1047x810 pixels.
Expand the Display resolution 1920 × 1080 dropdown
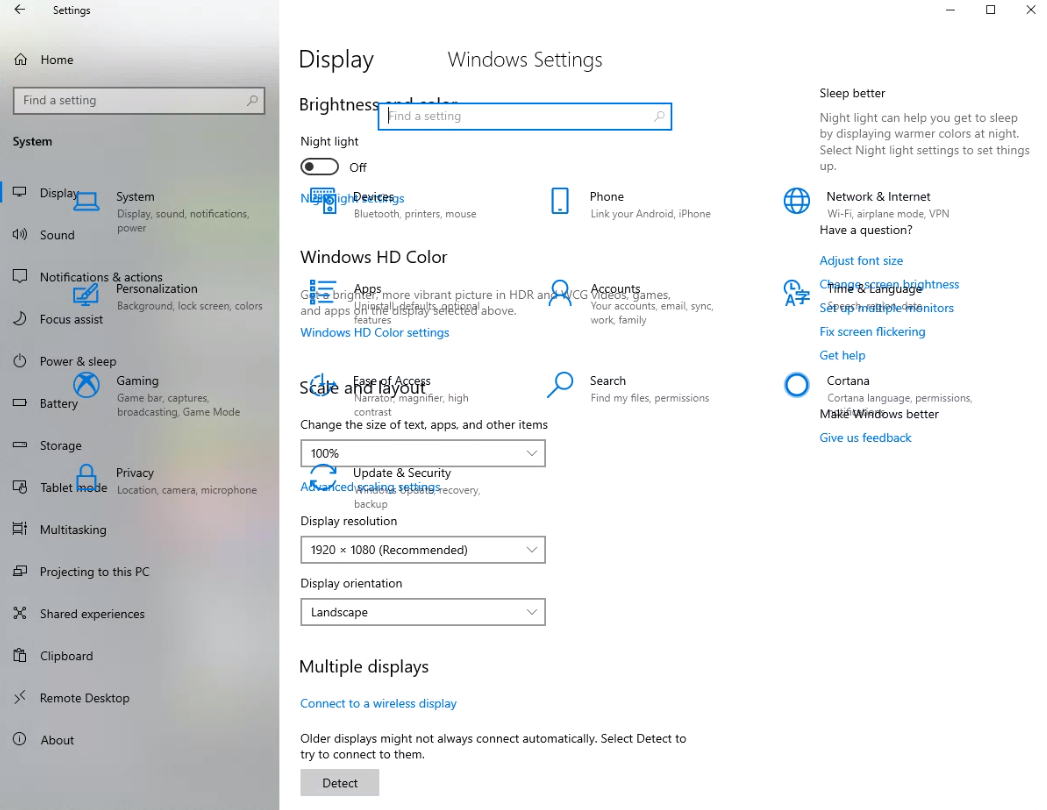(423, 550)
